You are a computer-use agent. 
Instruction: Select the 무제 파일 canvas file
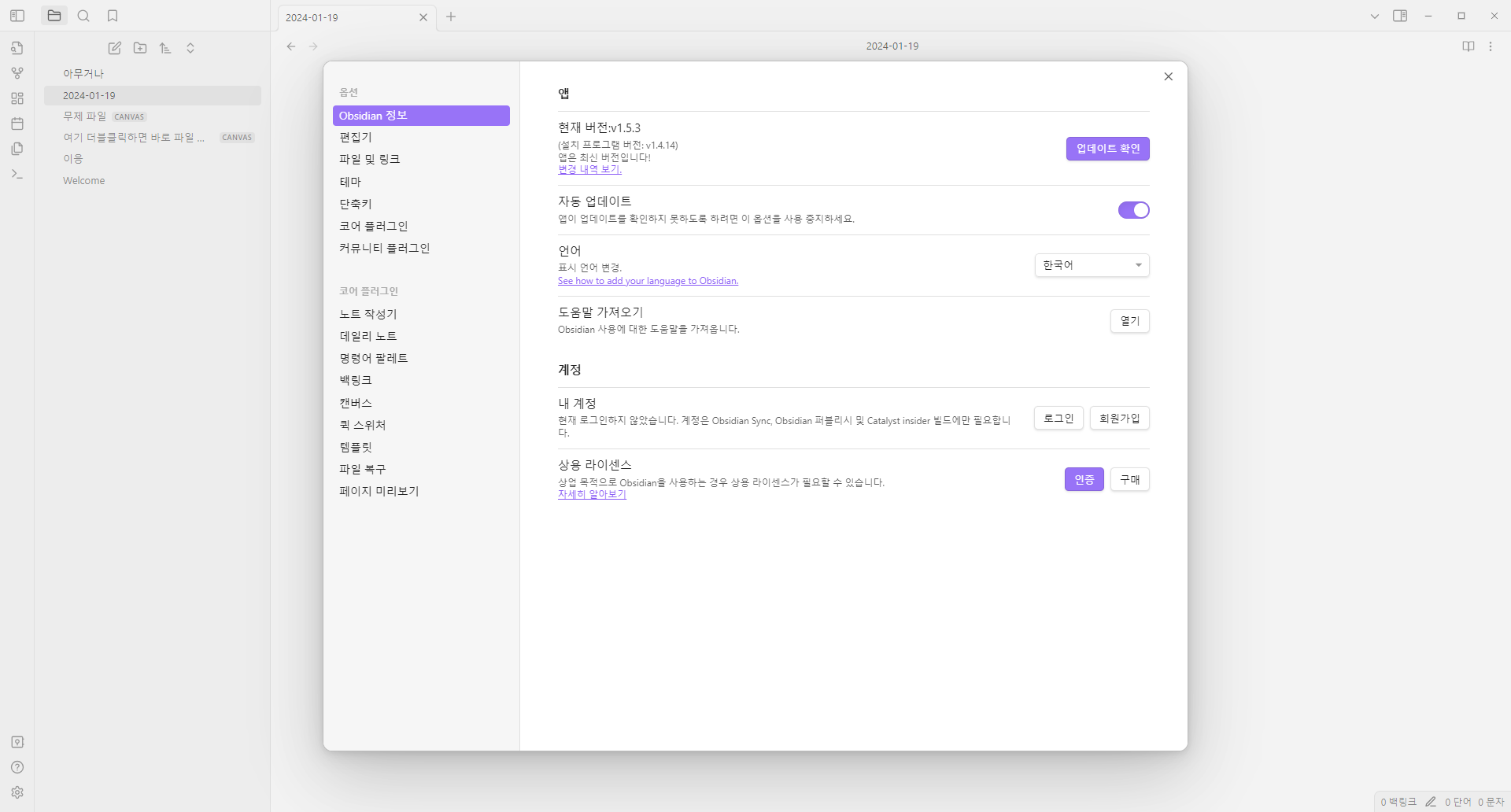pyautogui.click(x=153, y=116)
